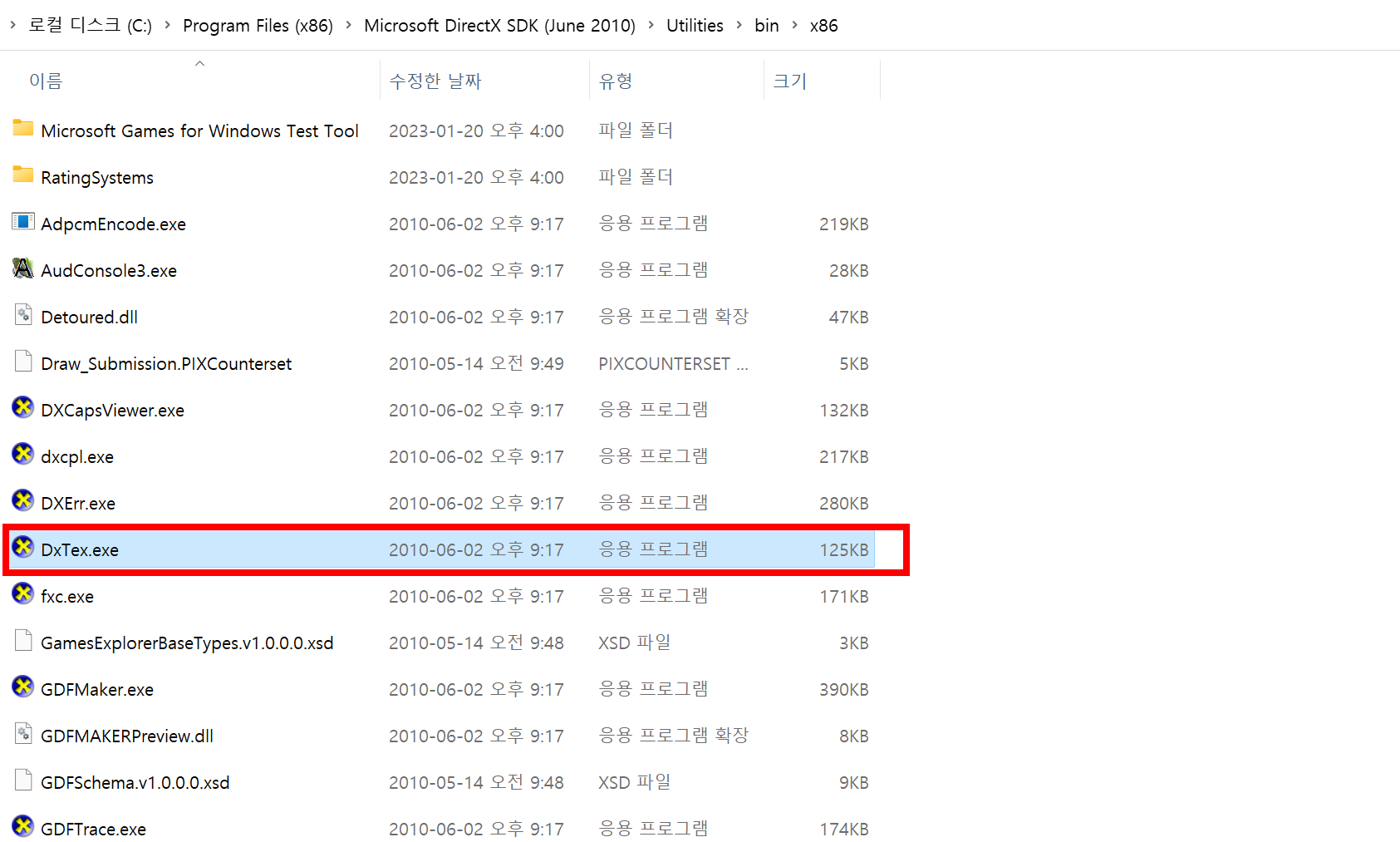Navigate to 로컬 디스크 (C:) in breadcrumb

click(91, 25)
